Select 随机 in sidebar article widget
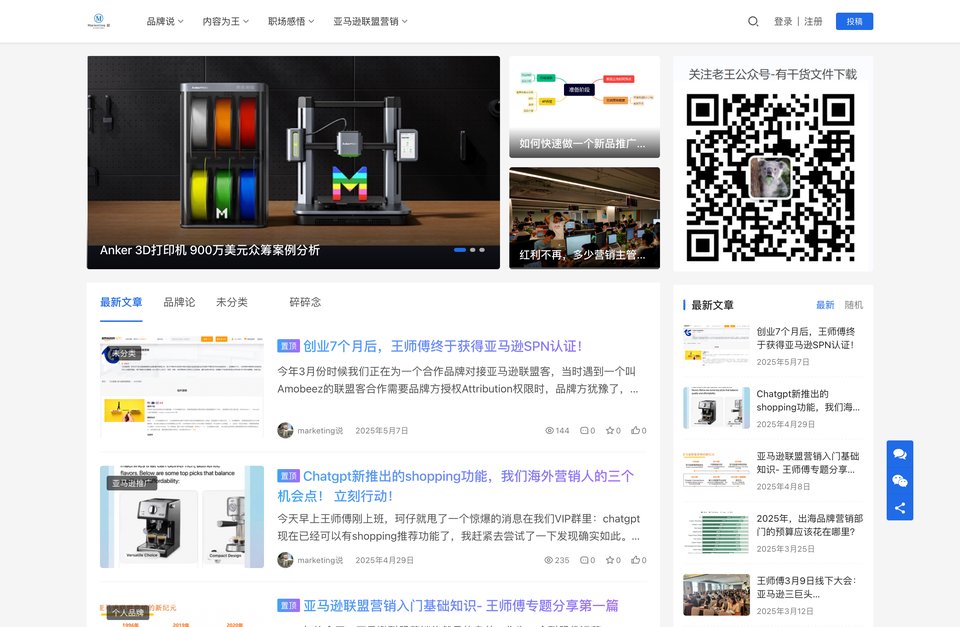 854,305
